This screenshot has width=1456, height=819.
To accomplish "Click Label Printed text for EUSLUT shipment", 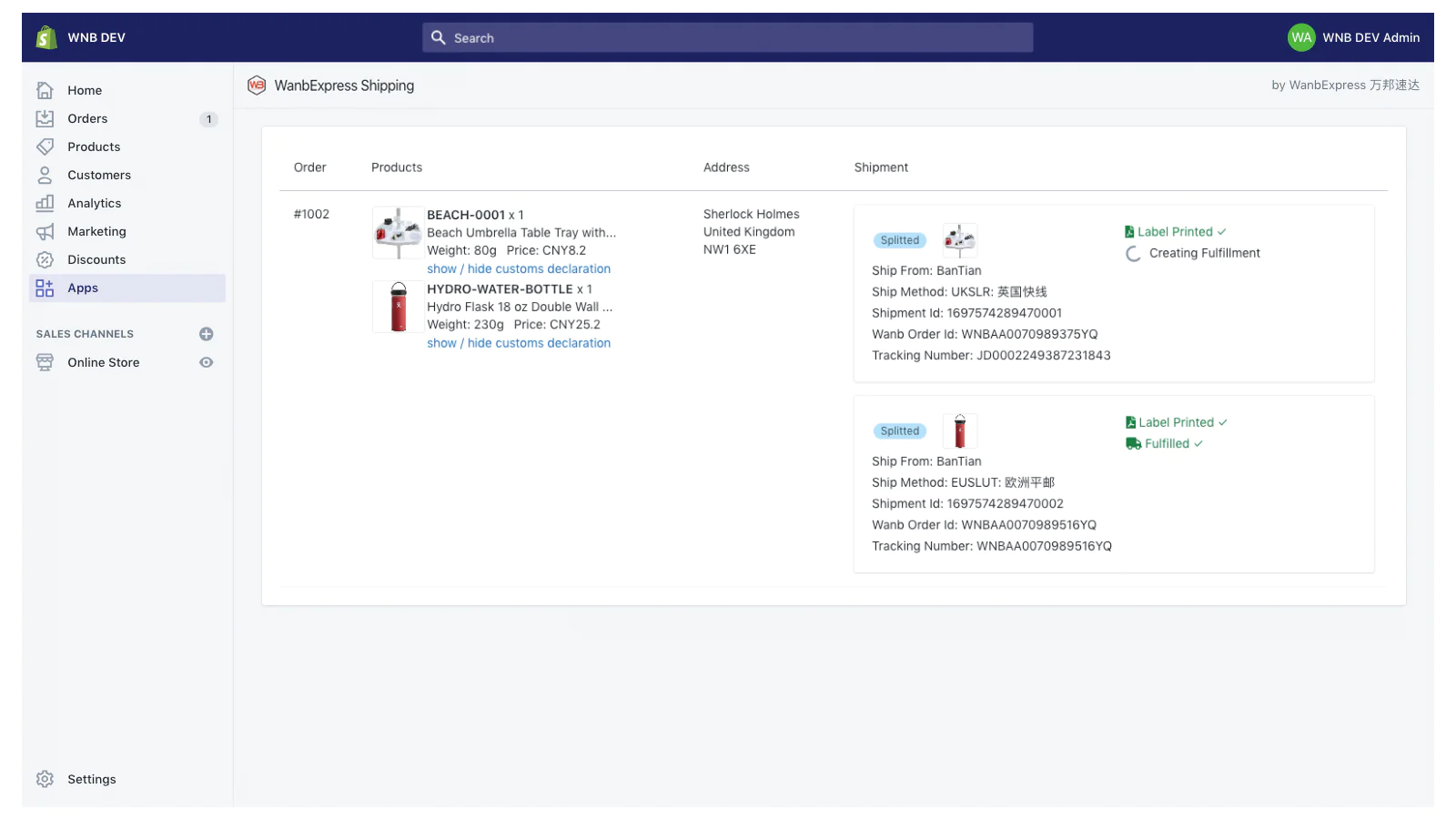I will coord(1176,422).
